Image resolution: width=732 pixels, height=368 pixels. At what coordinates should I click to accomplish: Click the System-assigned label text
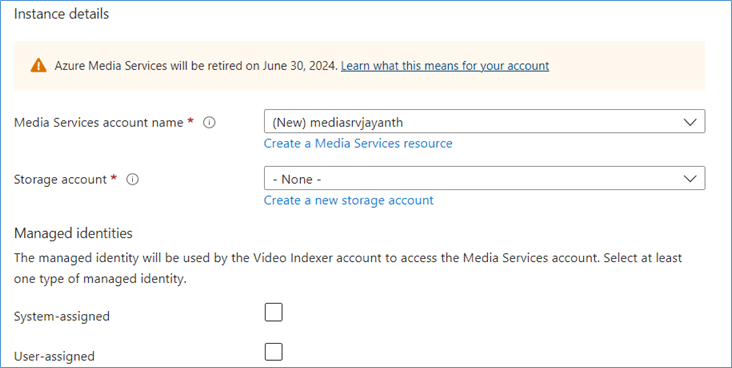pos(62,316)
